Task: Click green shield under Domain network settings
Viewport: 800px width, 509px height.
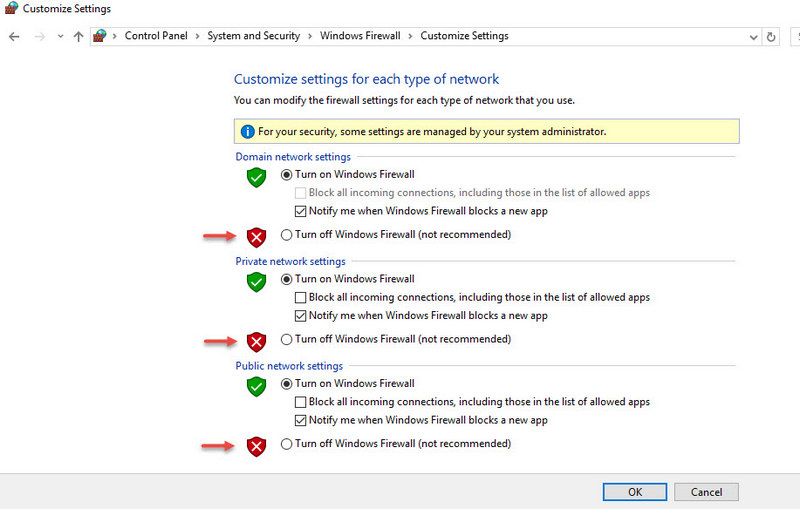Action: (x=257, y=177)
